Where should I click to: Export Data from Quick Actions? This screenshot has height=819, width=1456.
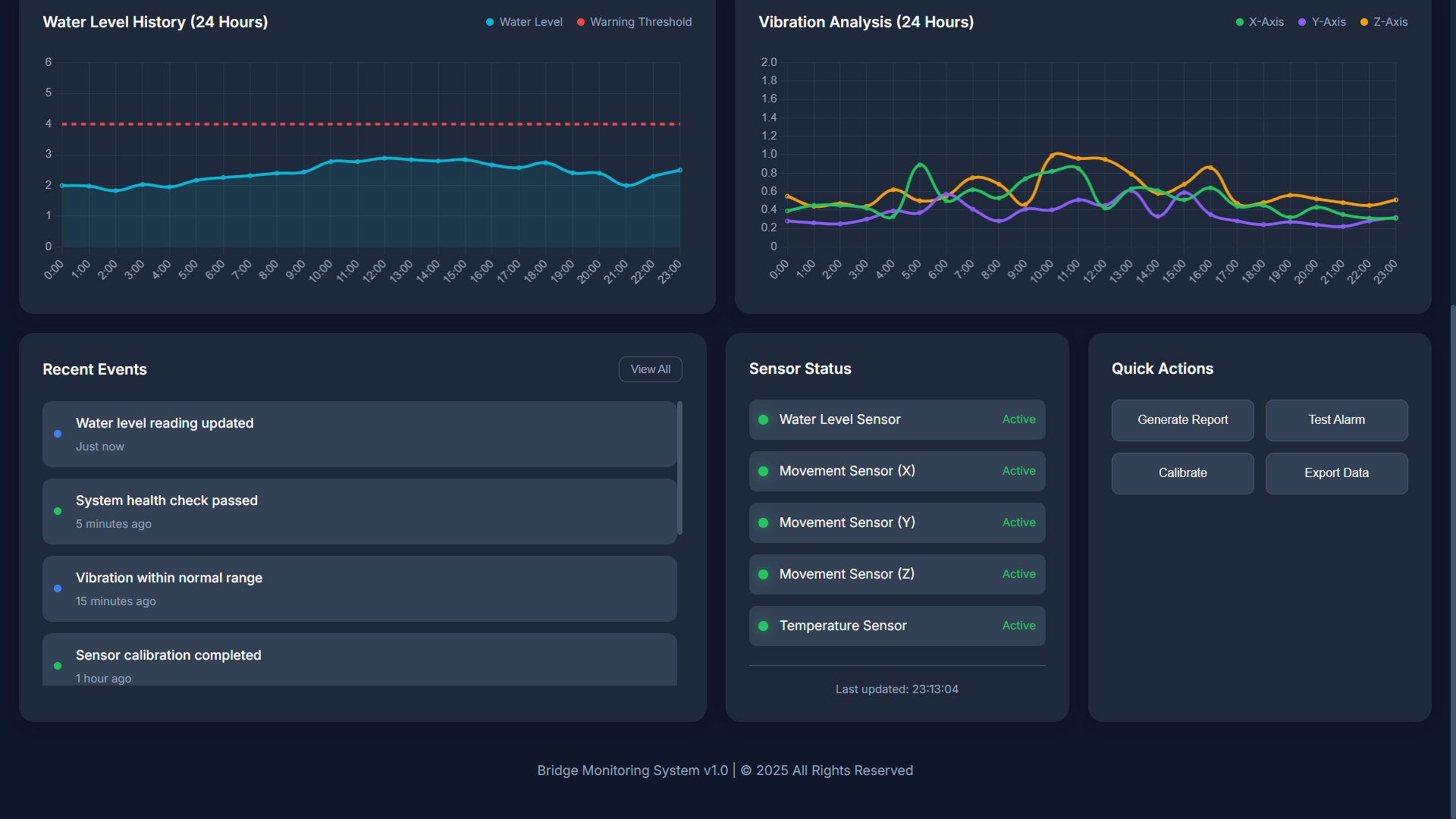click(x=1336, y=473)
